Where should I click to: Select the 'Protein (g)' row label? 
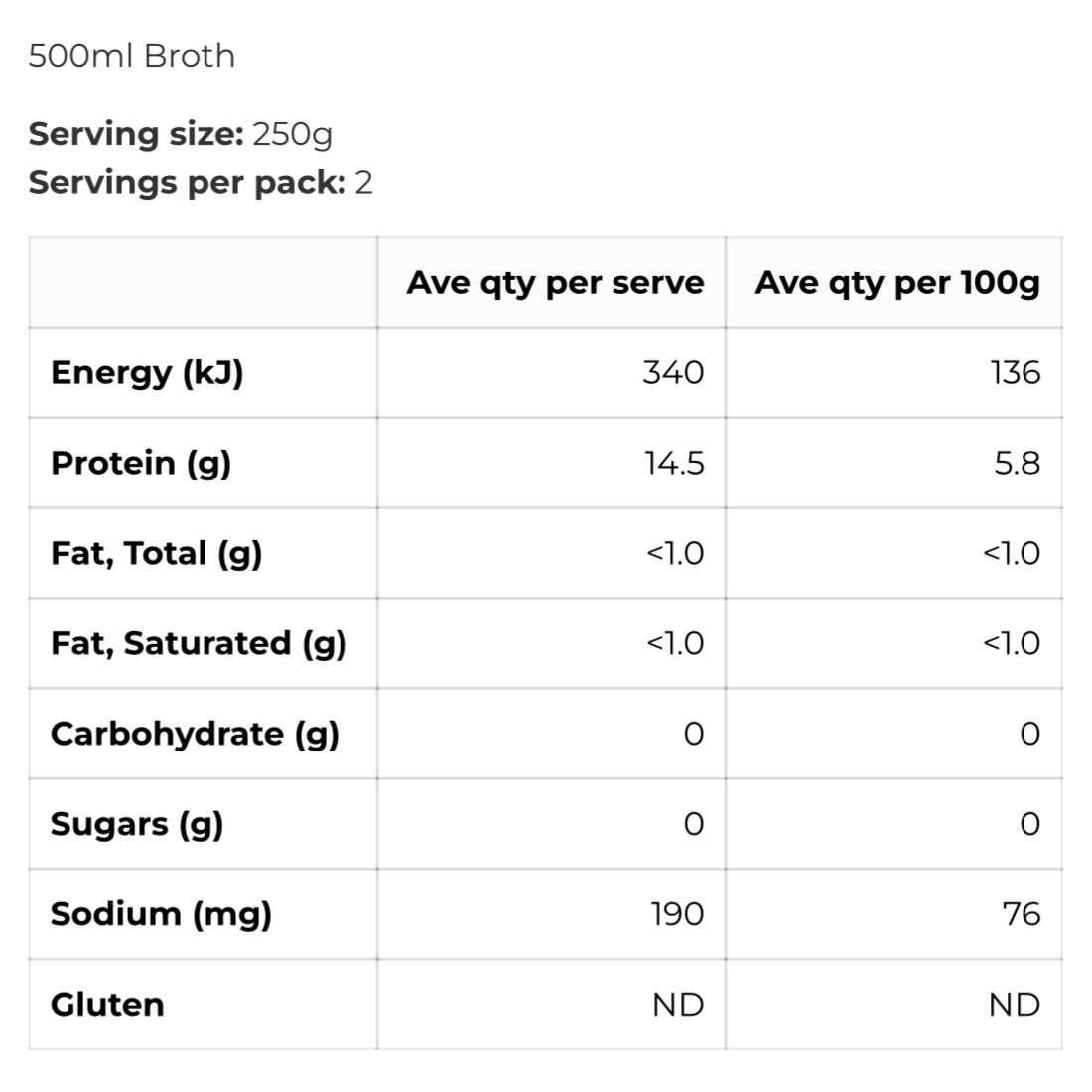tap(141, 464)
